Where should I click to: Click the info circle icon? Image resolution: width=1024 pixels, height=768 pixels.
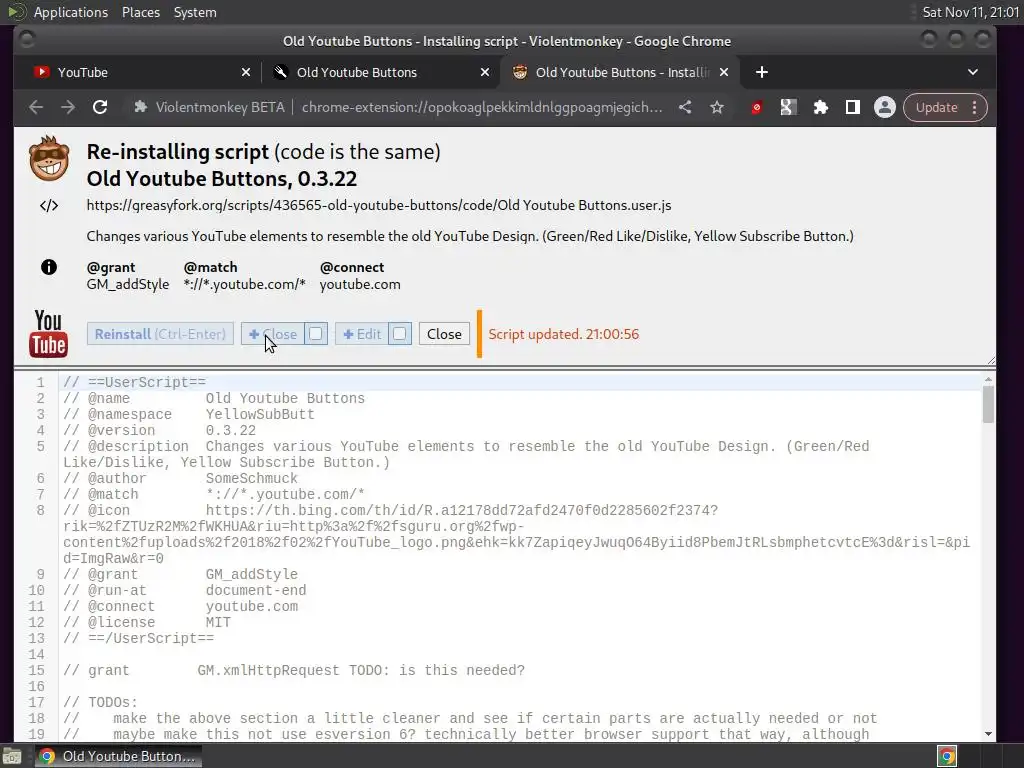tap(49, 267)
